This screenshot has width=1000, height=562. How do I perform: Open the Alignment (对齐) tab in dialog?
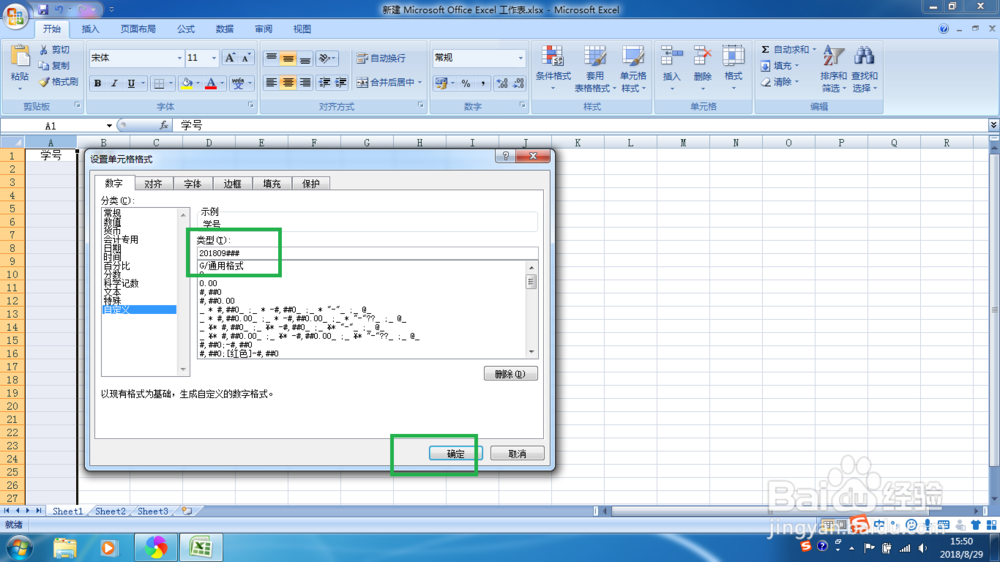pyautogui.click(x=153, y=184)
